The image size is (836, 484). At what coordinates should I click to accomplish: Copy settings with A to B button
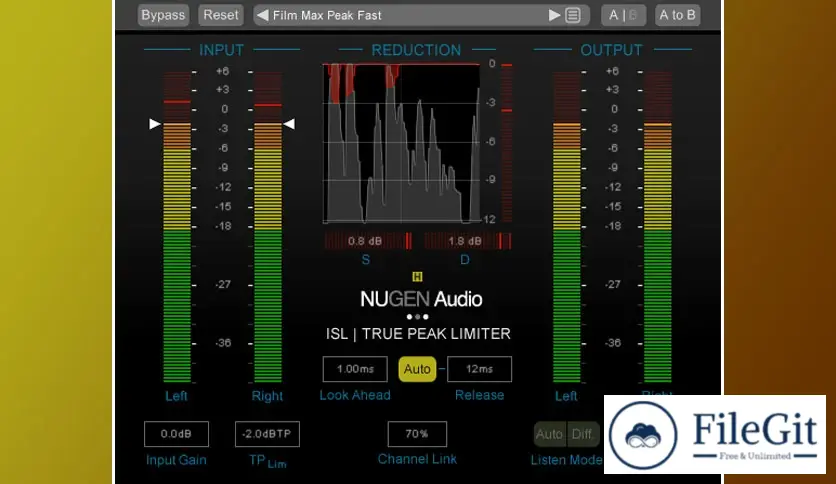(678, 15)
